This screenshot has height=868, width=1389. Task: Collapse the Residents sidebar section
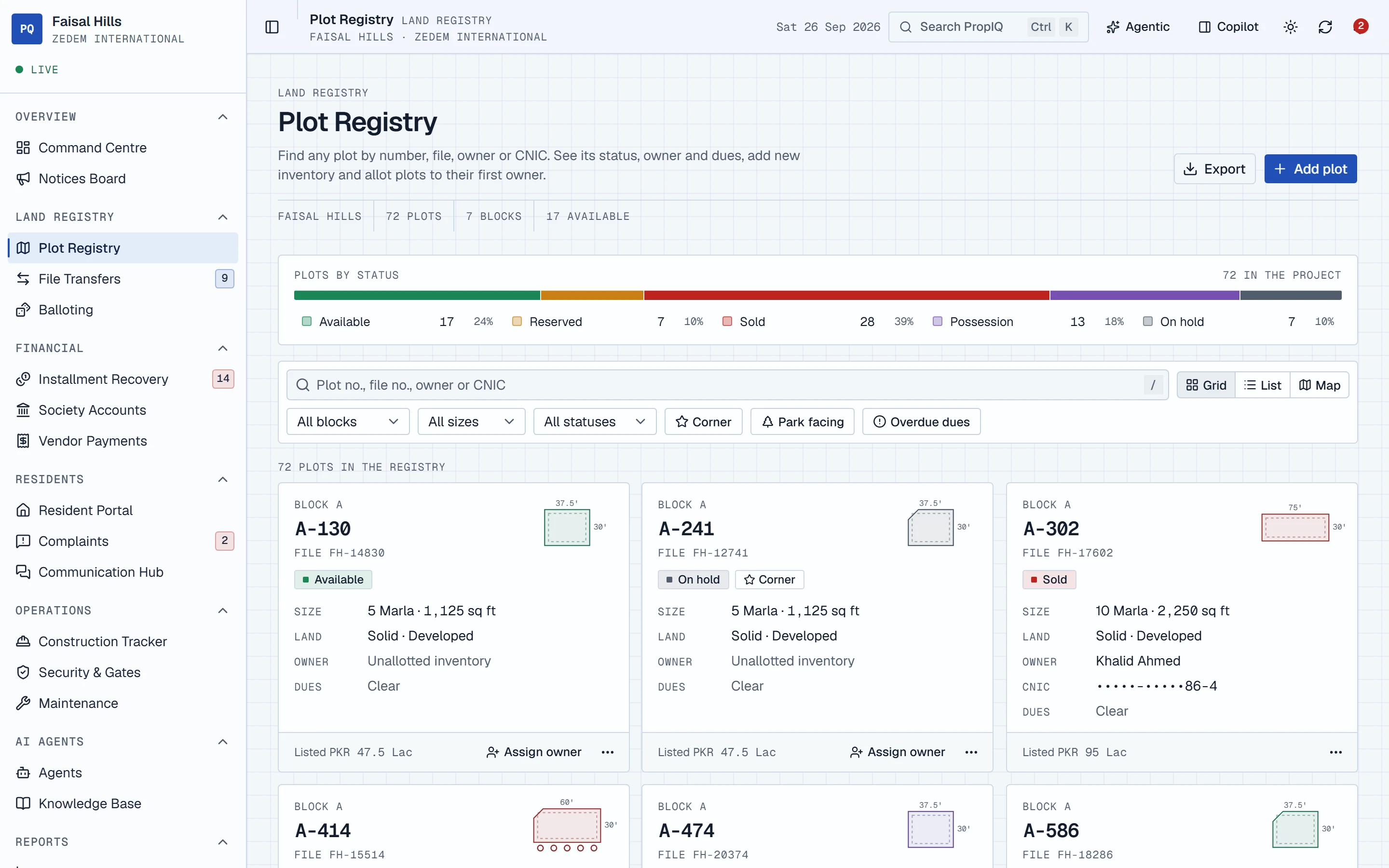click(x=223, y=479)
